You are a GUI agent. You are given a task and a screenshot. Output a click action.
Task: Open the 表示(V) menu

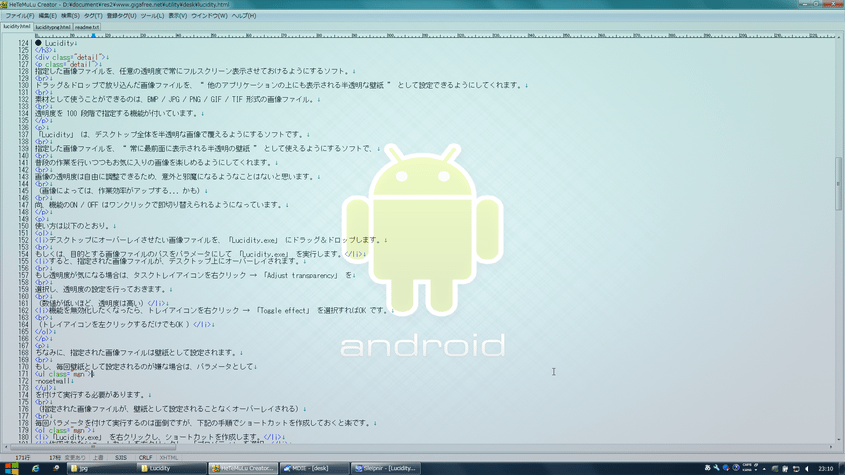(177, 16)
